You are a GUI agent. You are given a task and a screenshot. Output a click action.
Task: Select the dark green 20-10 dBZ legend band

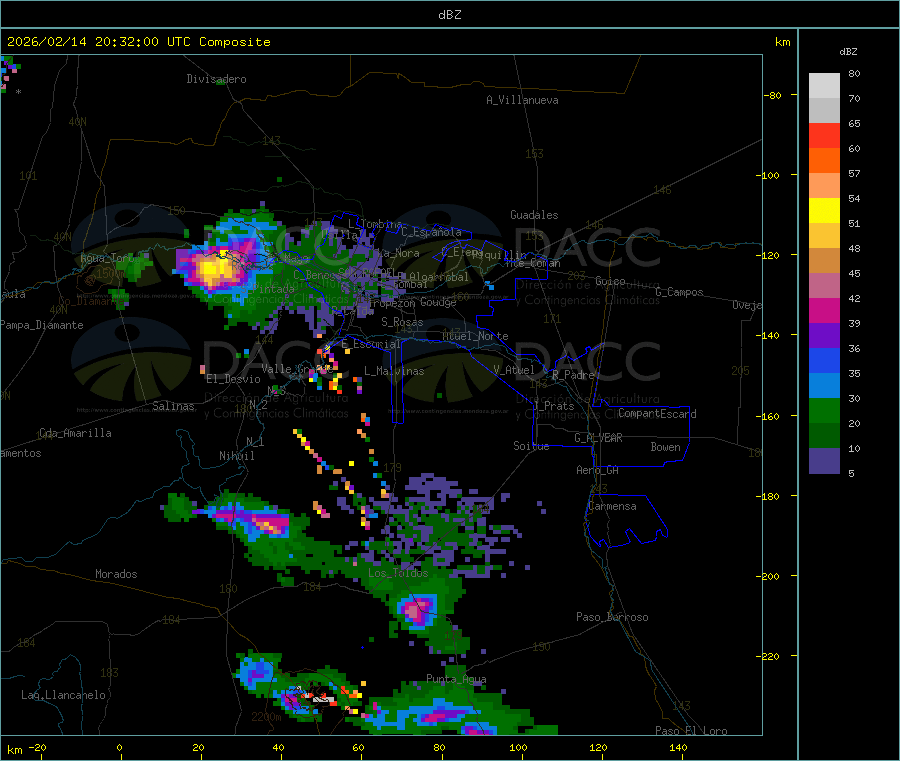(x=824, y=436)
